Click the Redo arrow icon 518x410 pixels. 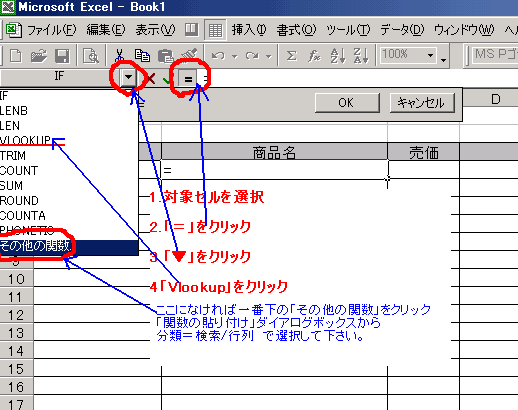pyautogui.click(x=252, y=56)
